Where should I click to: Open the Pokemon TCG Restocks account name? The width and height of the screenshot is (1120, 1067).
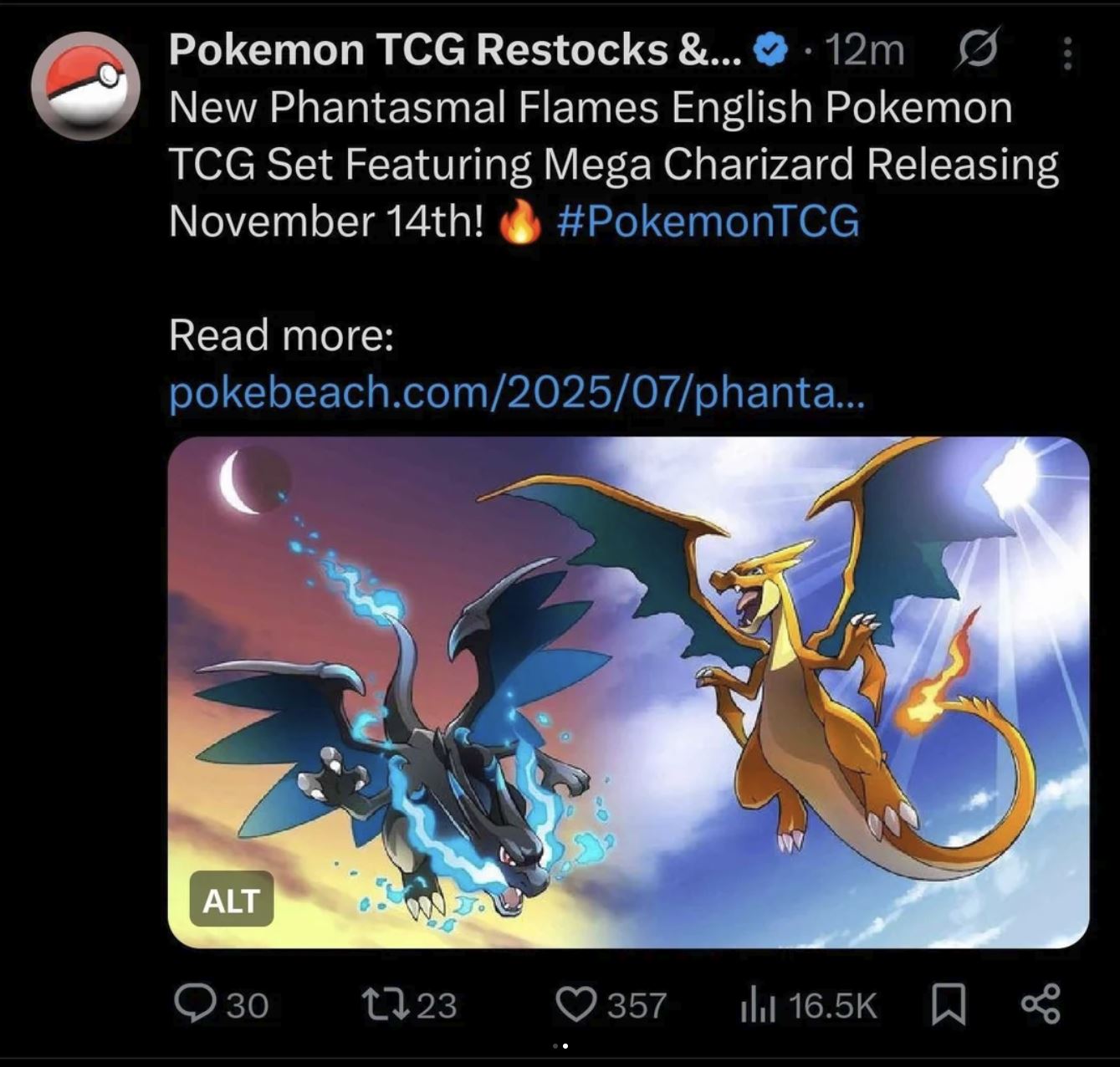(454, 49)
